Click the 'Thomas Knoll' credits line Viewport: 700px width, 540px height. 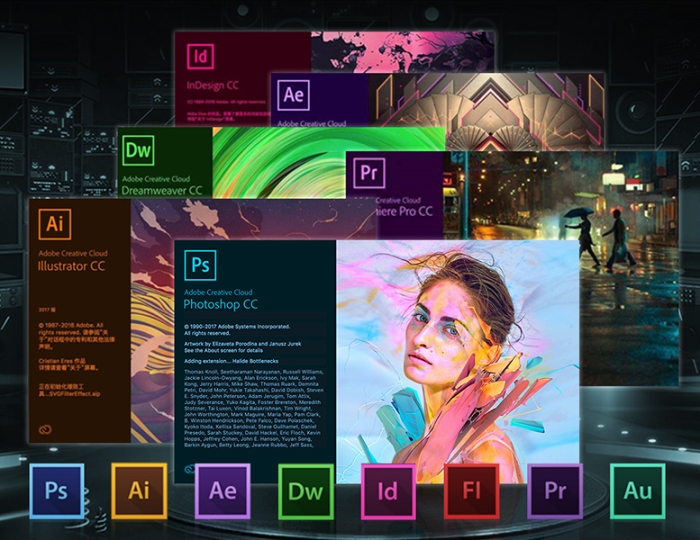click(254, 372)
